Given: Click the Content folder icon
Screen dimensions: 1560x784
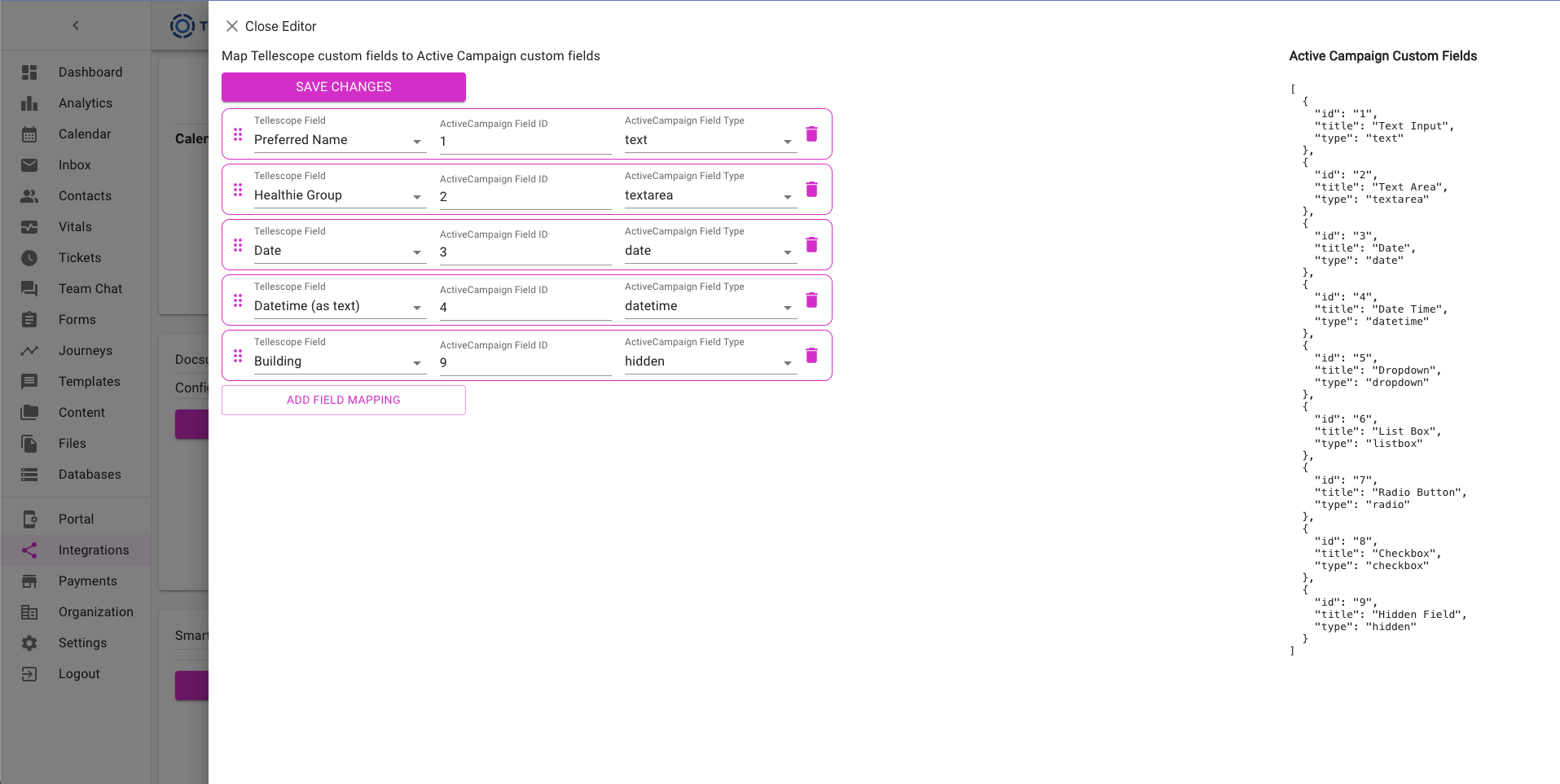Looking at the screenshot, I should 29,413.
